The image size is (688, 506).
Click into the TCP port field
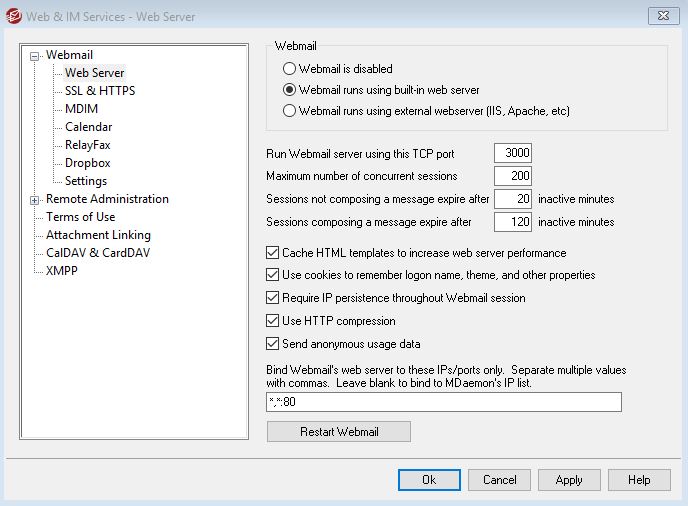point(512,153)
